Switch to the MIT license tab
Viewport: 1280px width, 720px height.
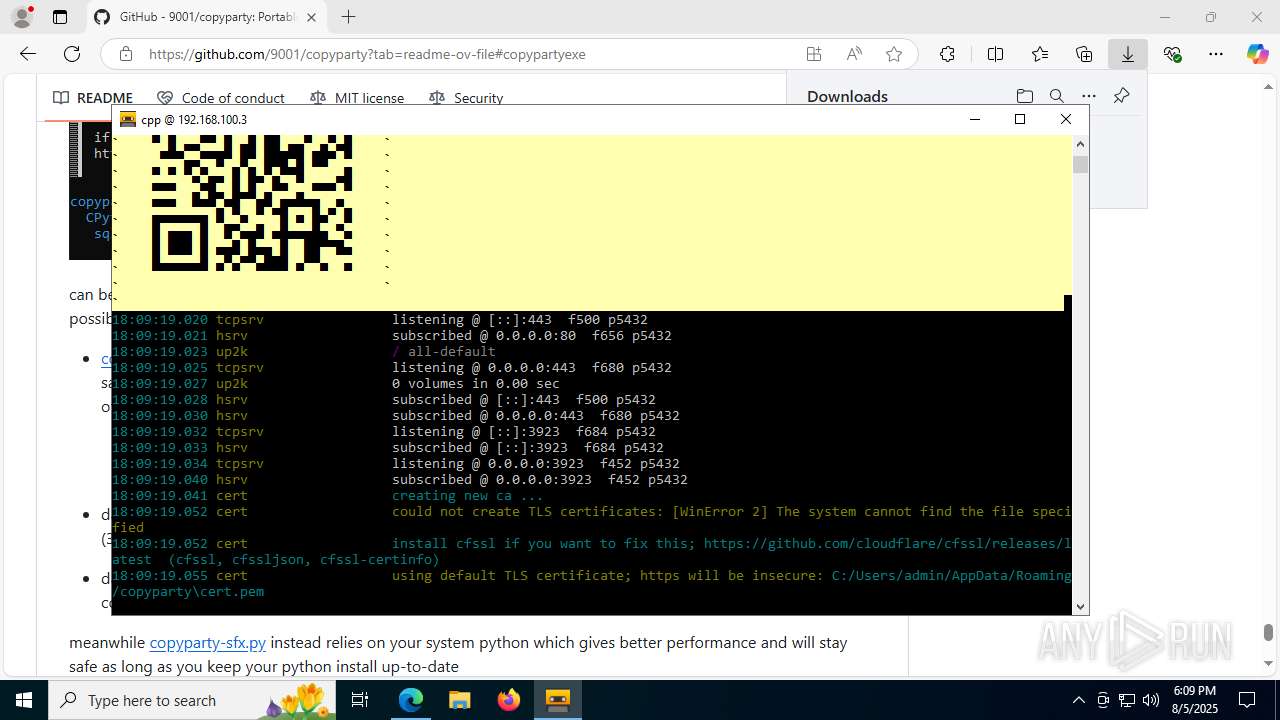(x=357, y=98)
